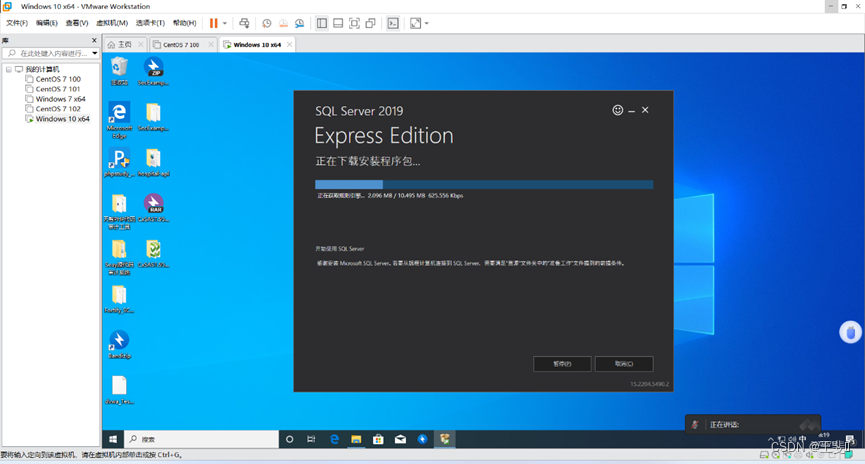Screen dimensions: 865x464
Task: Click the SQL installer taskbar icon
Action: coord(445,439)
